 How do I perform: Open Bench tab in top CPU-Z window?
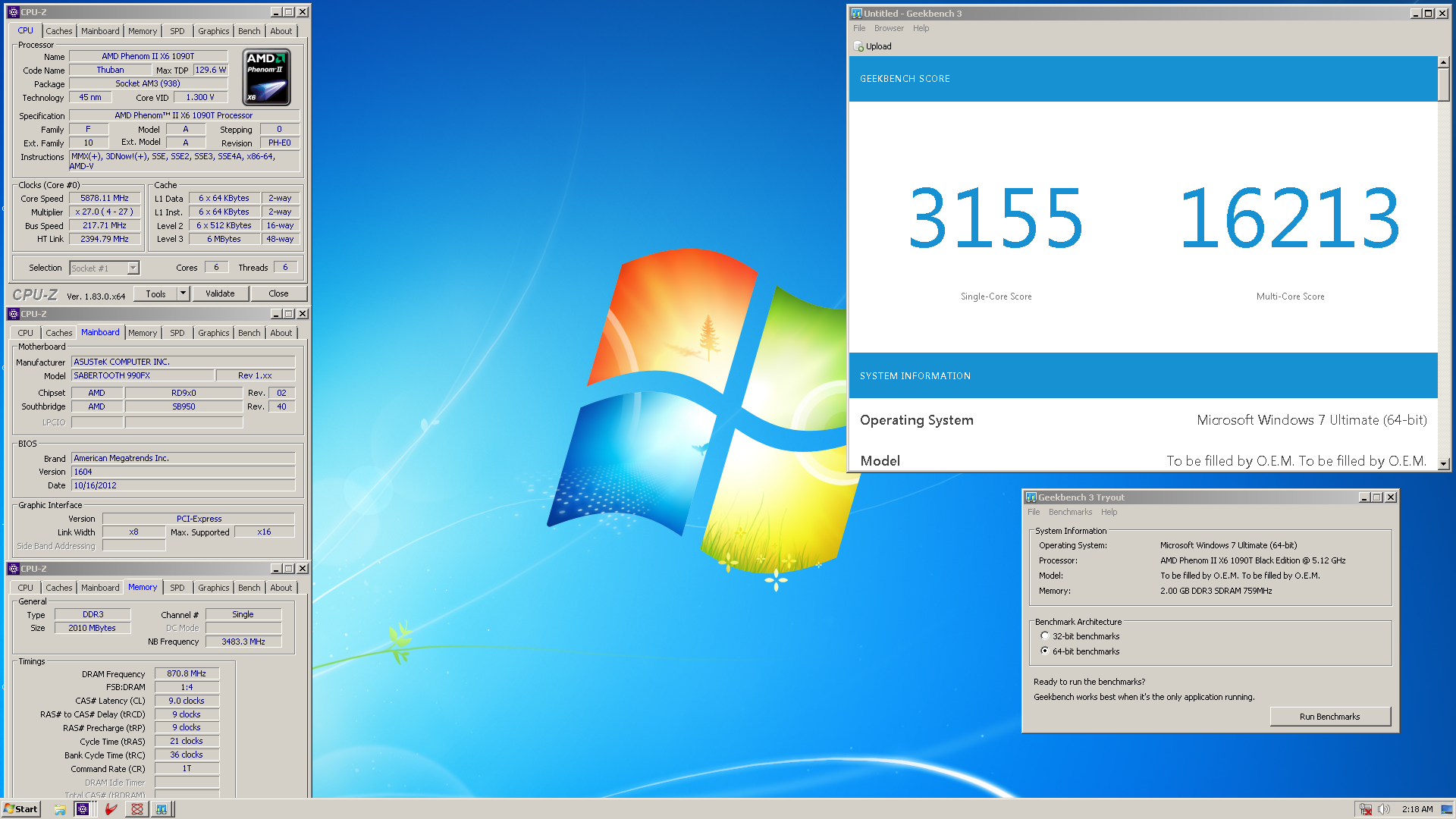249,31
